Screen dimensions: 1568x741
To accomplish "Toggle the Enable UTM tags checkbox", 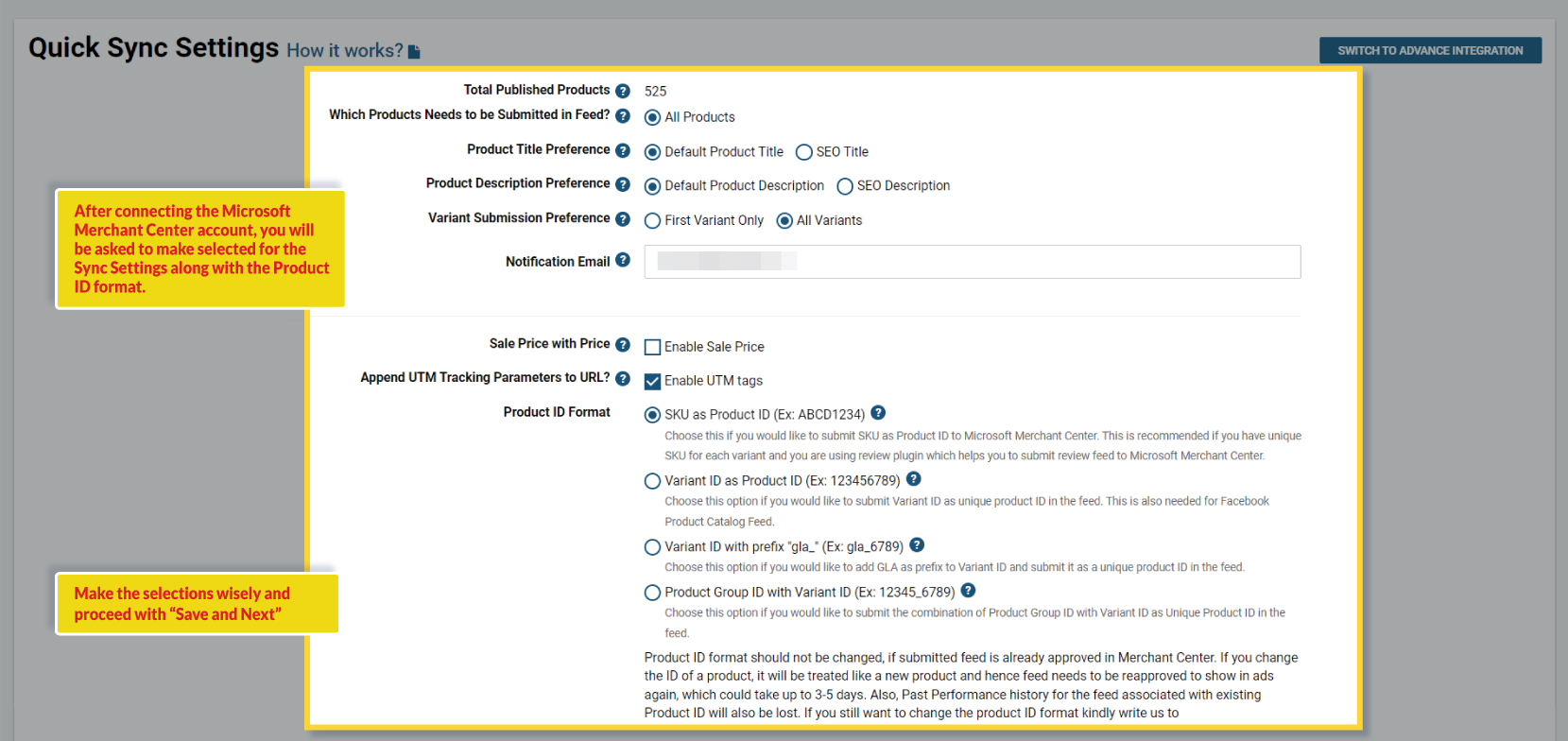I will click(x=652, y=381).
